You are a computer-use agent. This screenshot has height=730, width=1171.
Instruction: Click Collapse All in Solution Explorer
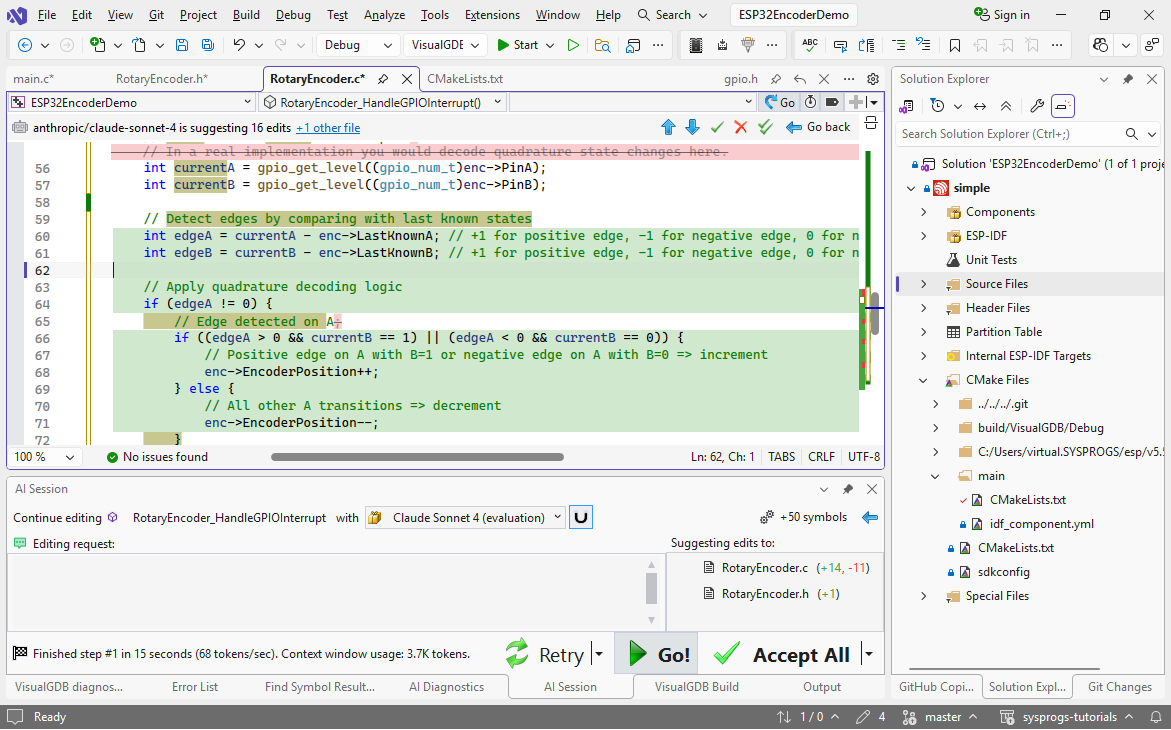(1006, 106)
